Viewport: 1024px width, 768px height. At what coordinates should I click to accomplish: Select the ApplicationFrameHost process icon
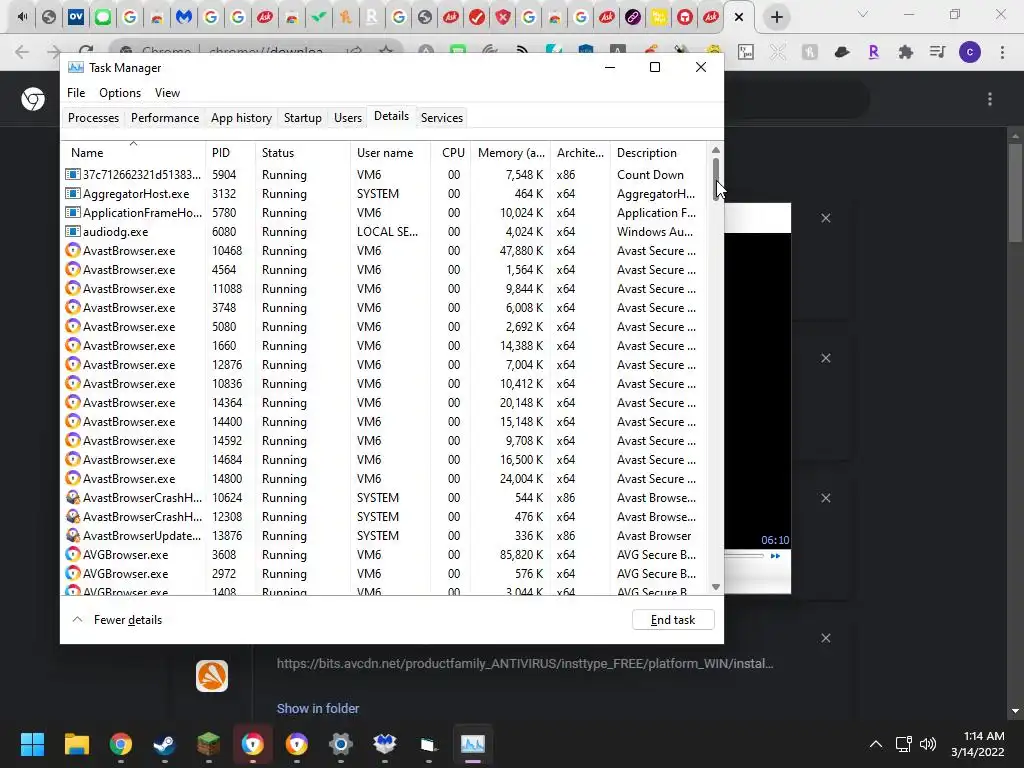coord(72,212)
